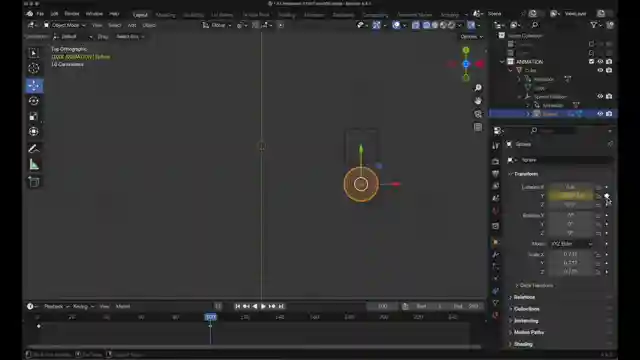Screen dimensions: 640x360
Task: Open the viewport Options dropdown
Action: point(471,37)
